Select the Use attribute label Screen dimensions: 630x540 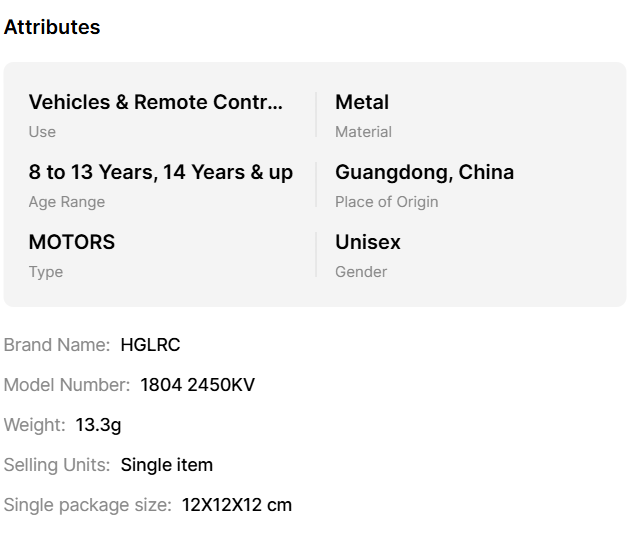42,132
